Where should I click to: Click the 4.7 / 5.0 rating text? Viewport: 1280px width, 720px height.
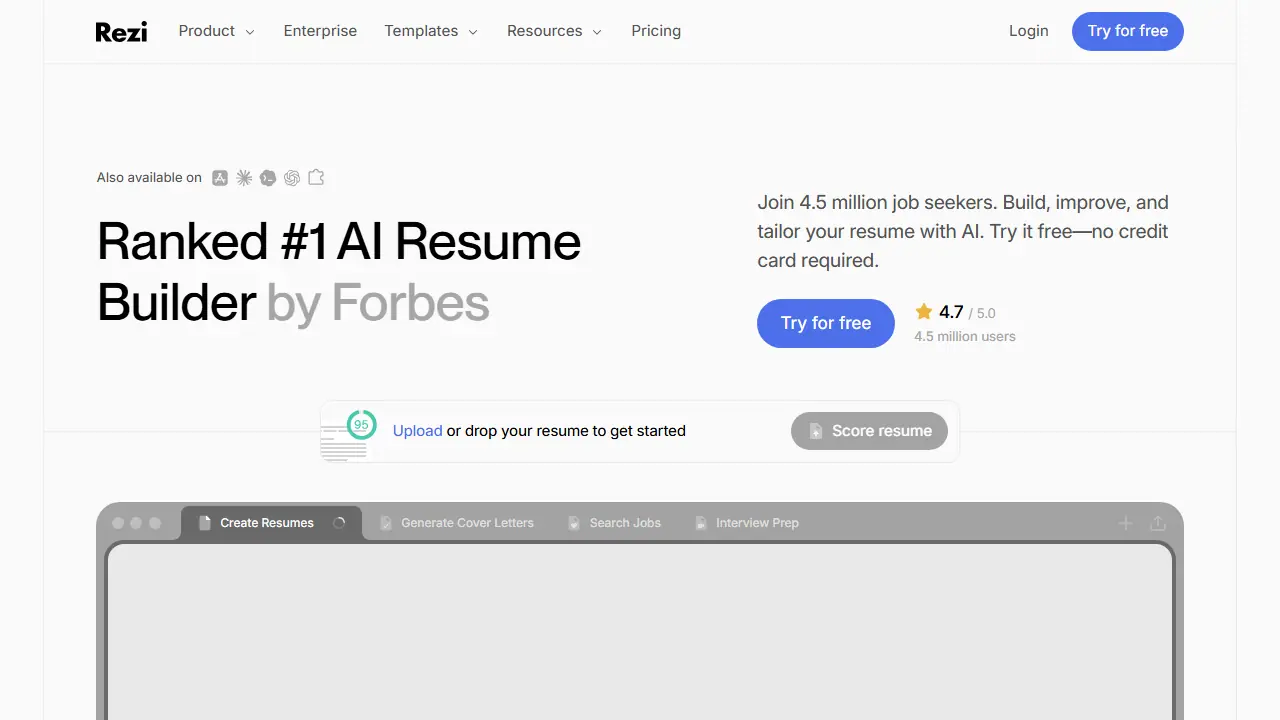(967, 313)
